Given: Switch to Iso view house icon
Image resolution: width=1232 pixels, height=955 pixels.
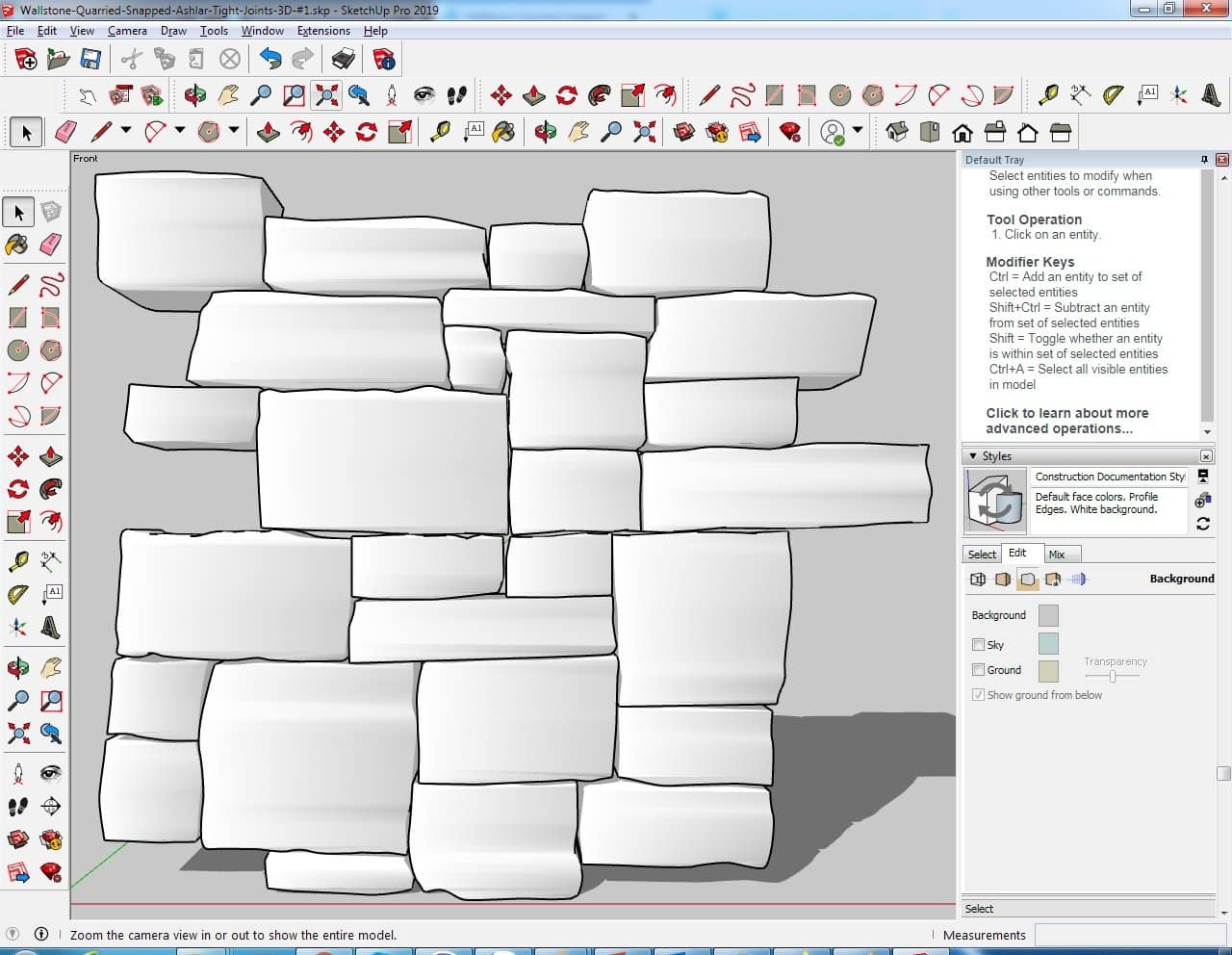Looking at the screenshot, I should click(897, 132).
